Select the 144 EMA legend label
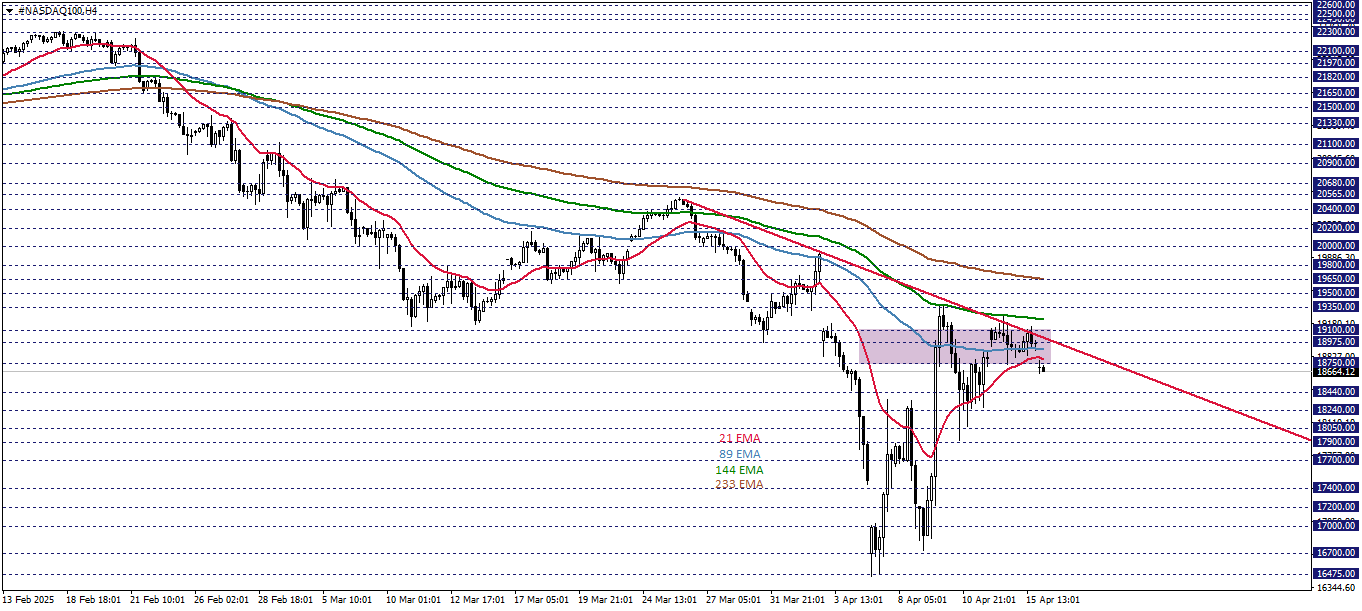 pos(740,469)
